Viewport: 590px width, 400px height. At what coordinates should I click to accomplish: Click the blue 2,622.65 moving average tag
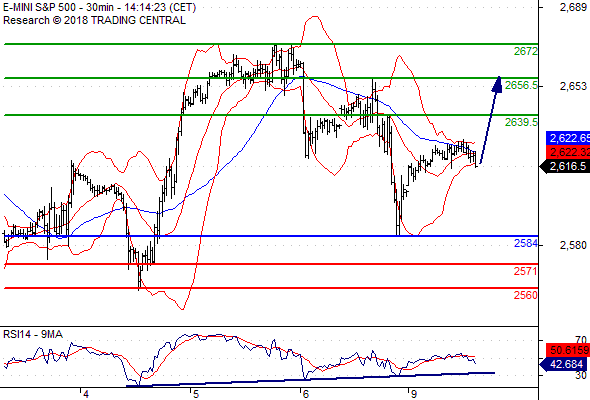pyautogui.click(x=568, y=138)
